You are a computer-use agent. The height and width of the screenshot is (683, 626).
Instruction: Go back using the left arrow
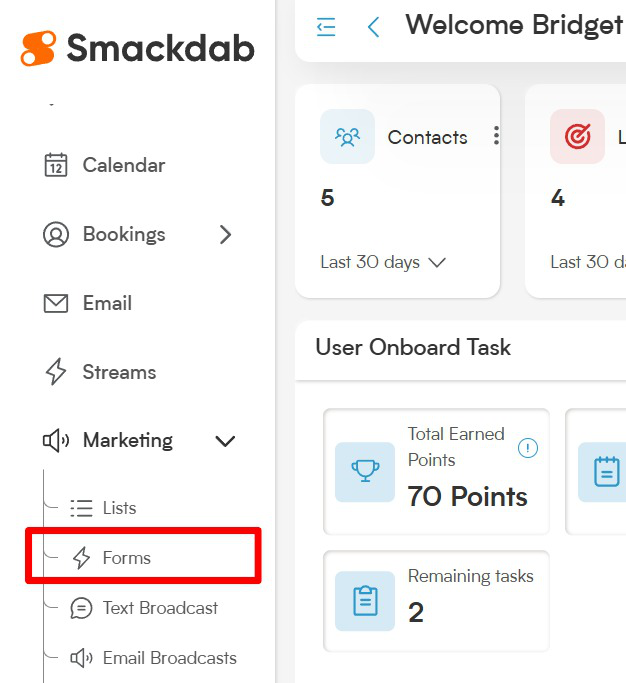[x=373, y=27]
